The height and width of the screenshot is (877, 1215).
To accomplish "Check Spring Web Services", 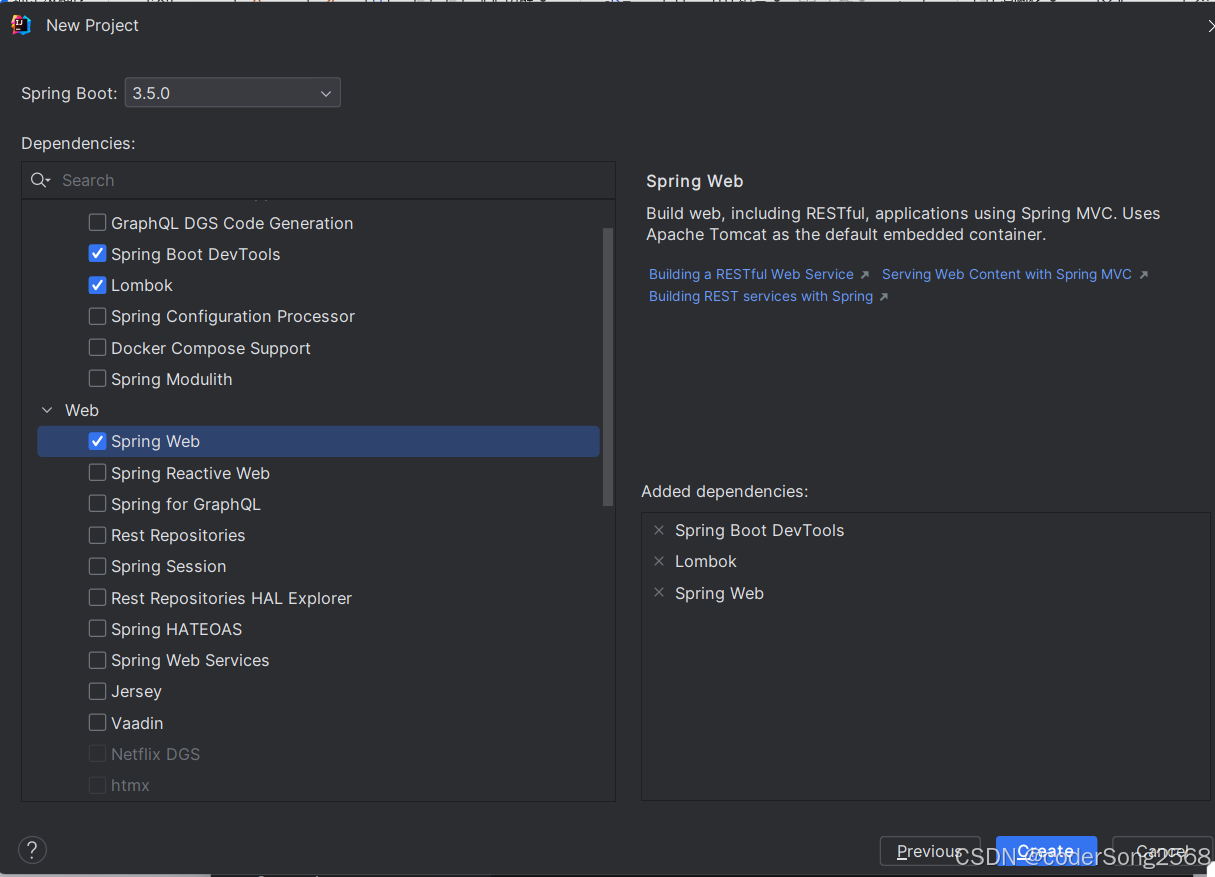I will [x=97, y=660].
